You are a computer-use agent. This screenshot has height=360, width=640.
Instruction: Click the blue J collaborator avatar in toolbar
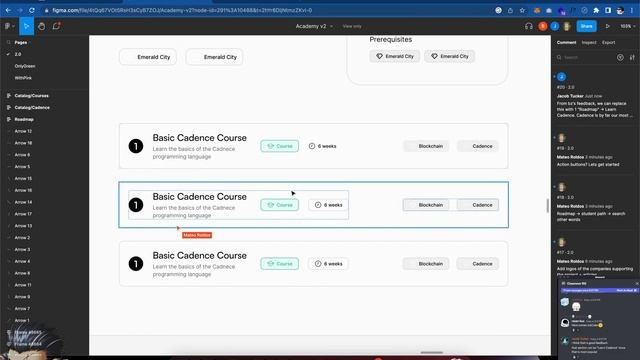pyautogui.click(x=554, y=26)
